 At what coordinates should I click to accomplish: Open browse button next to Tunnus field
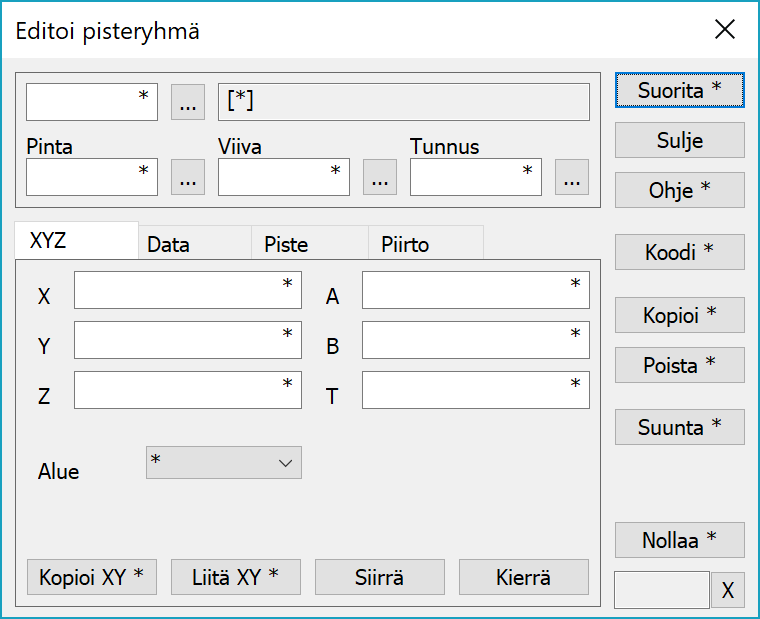tap(571, 177)
